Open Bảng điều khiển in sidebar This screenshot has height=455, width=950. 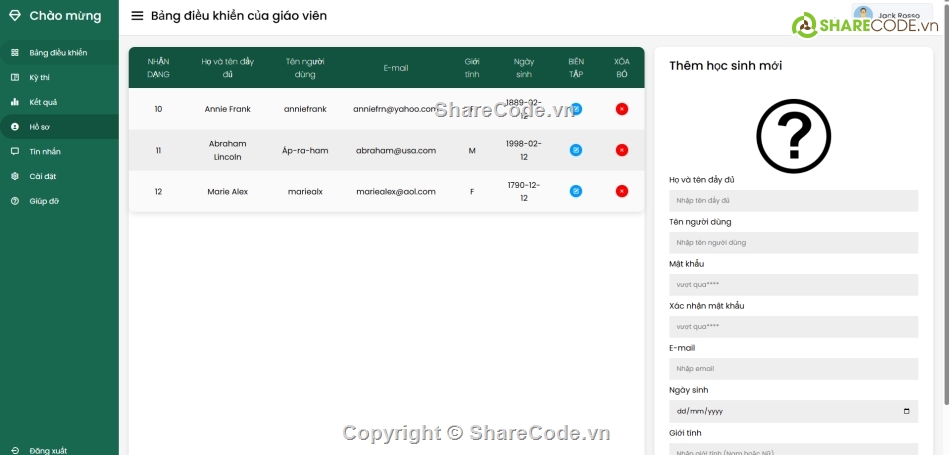pyautogui.click(x=58, y=52)
